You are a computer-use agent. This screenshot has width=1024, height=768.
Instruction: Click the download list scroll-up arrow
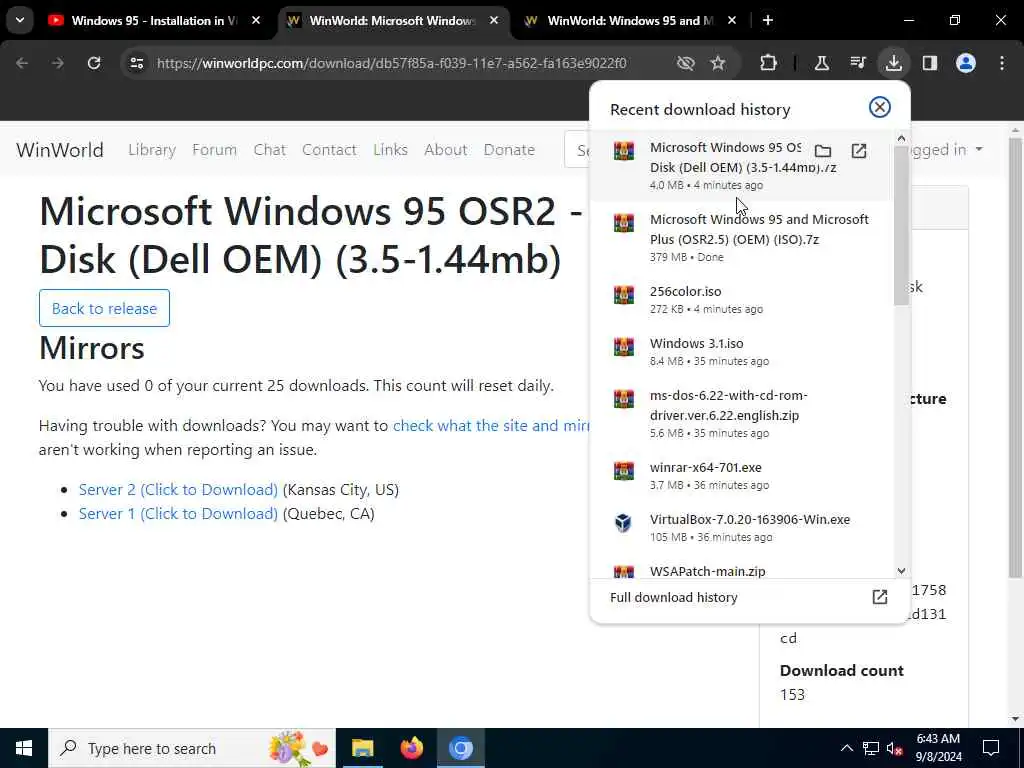[901, 138]
